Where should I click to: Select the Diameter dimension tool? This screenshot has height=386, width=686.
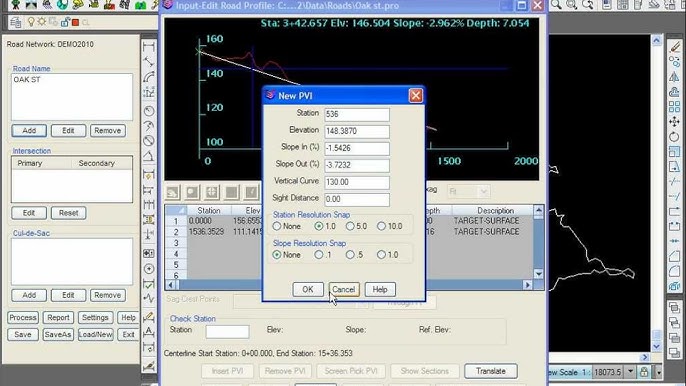tap(149, 140)
